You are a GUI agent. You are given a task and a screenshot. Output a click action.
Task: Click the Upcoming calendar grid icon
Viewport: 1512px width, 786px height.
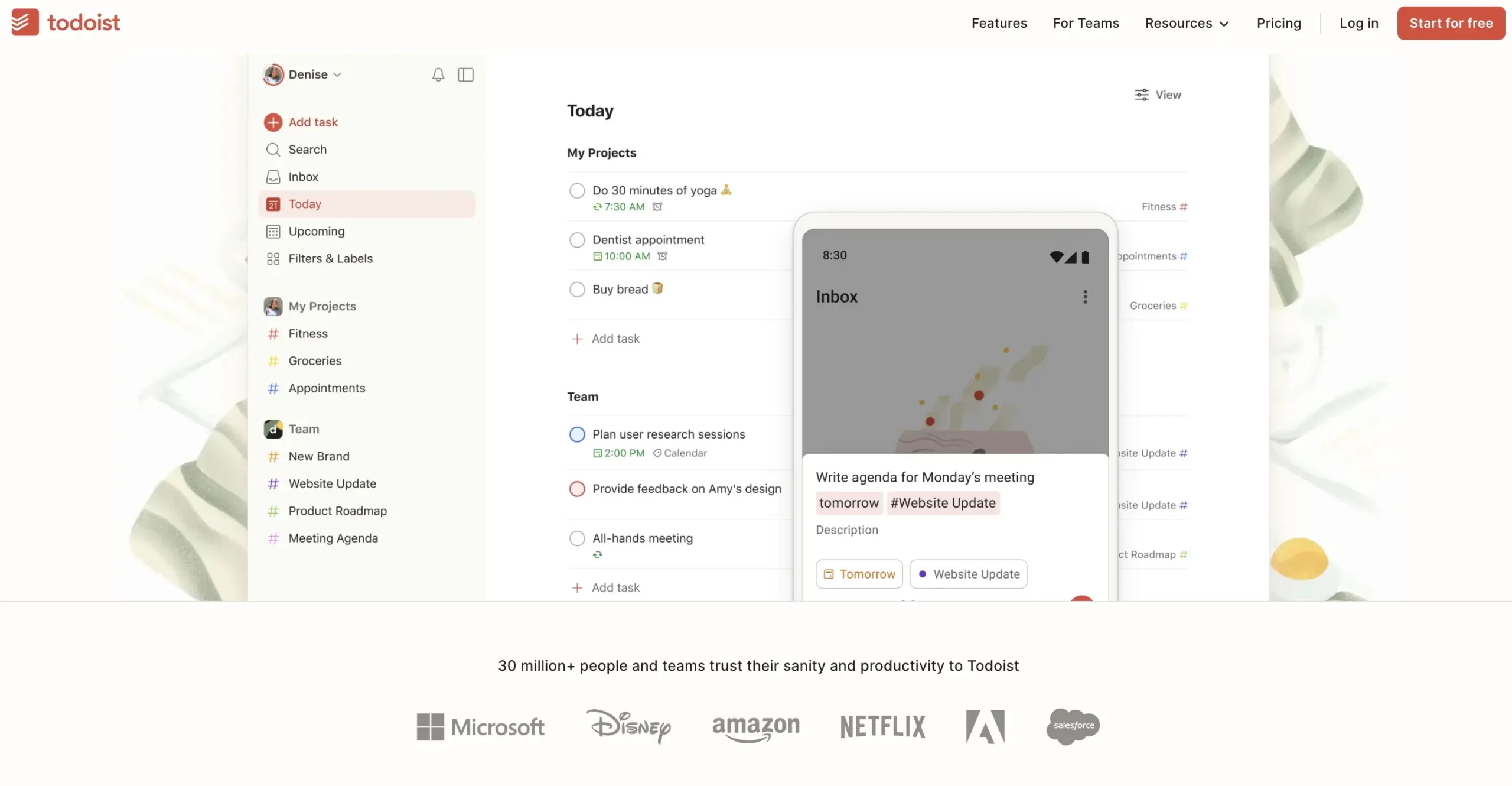pos(273,232)
